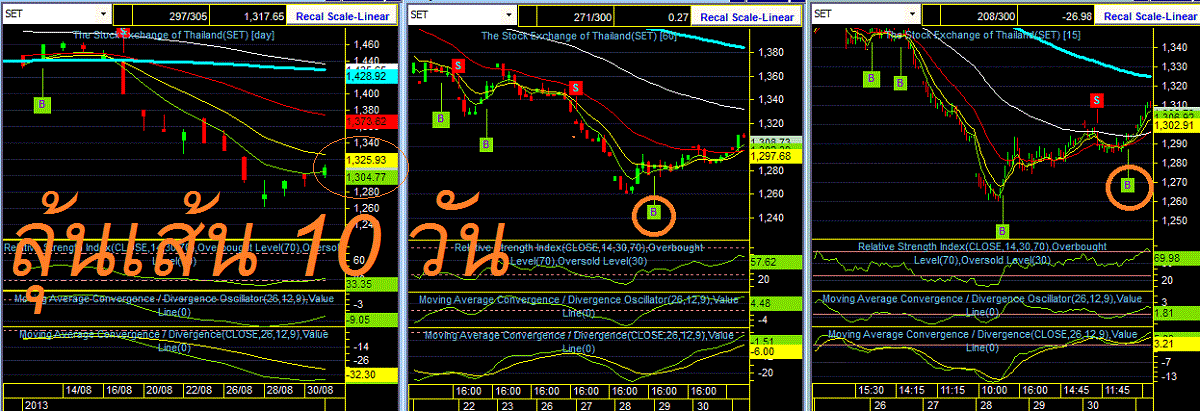Select the second red S marker in 60-minute chart
This screenshot has height=411, width=1200.
tap(575, 88)
